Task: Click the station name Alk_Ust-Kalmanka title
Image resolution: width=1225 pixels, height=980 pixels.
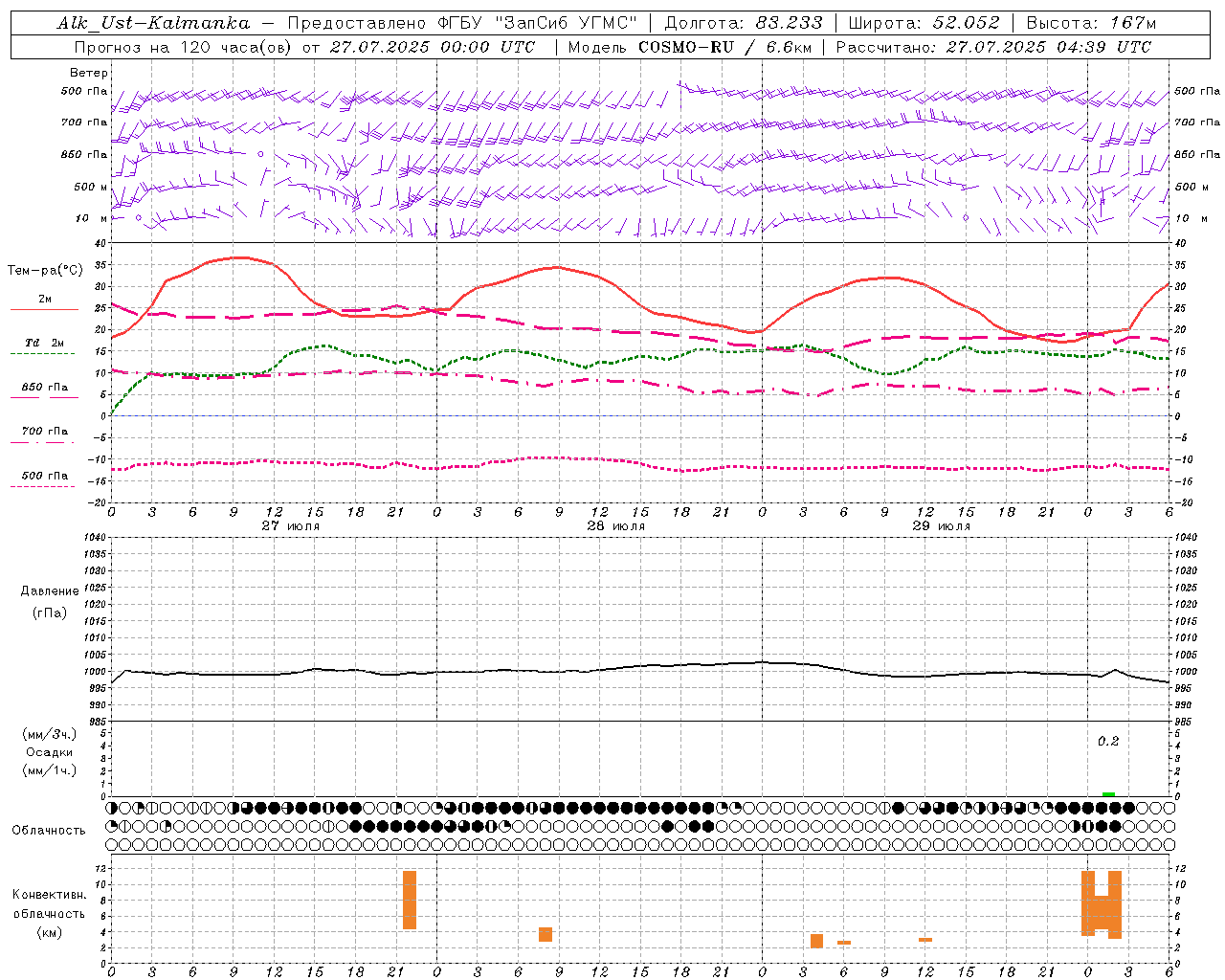Action: click(153, 23)
